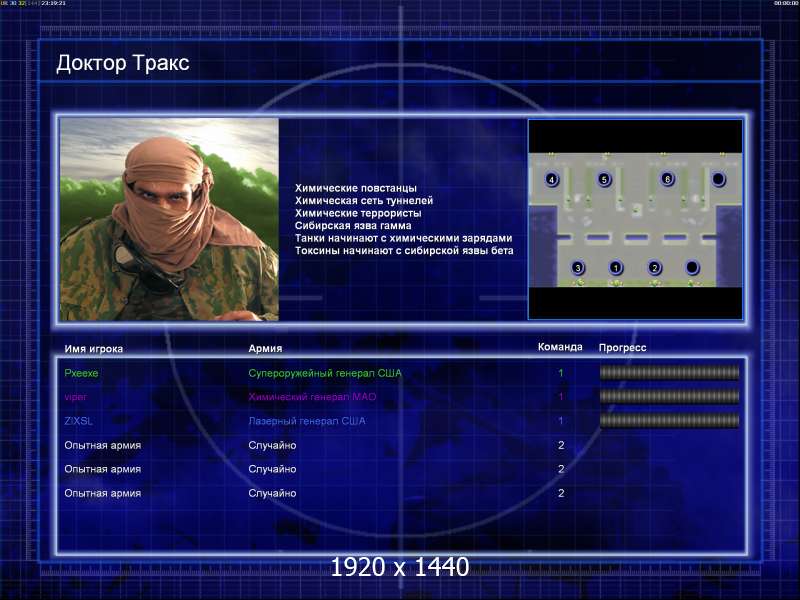800x600 pixels.
Task: Click 'Суперoружейный генерал США' army entry
Action: (x=325, y=373)
